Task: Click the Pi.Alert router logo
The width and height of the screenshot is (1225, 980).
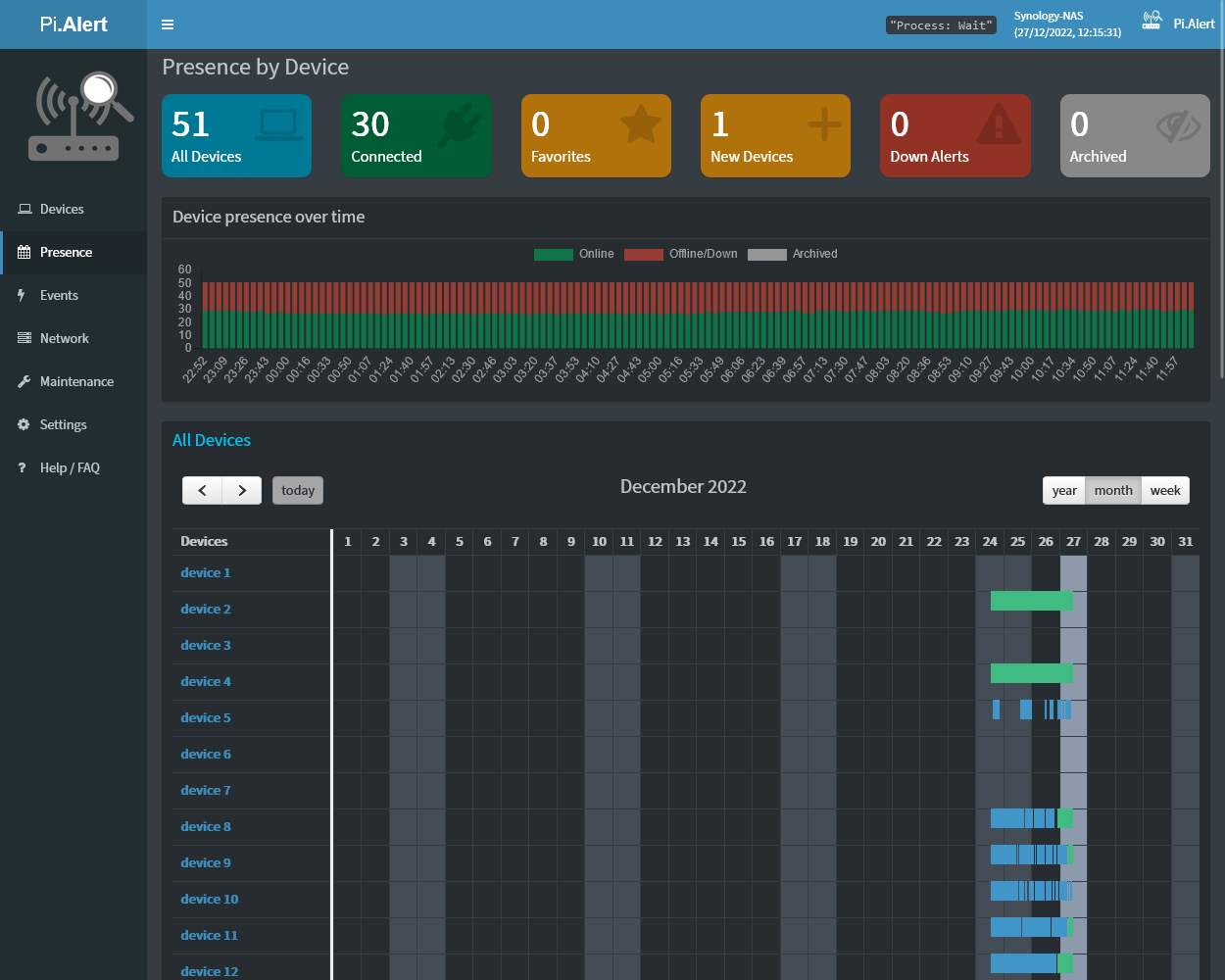Action: click(73, 116)
